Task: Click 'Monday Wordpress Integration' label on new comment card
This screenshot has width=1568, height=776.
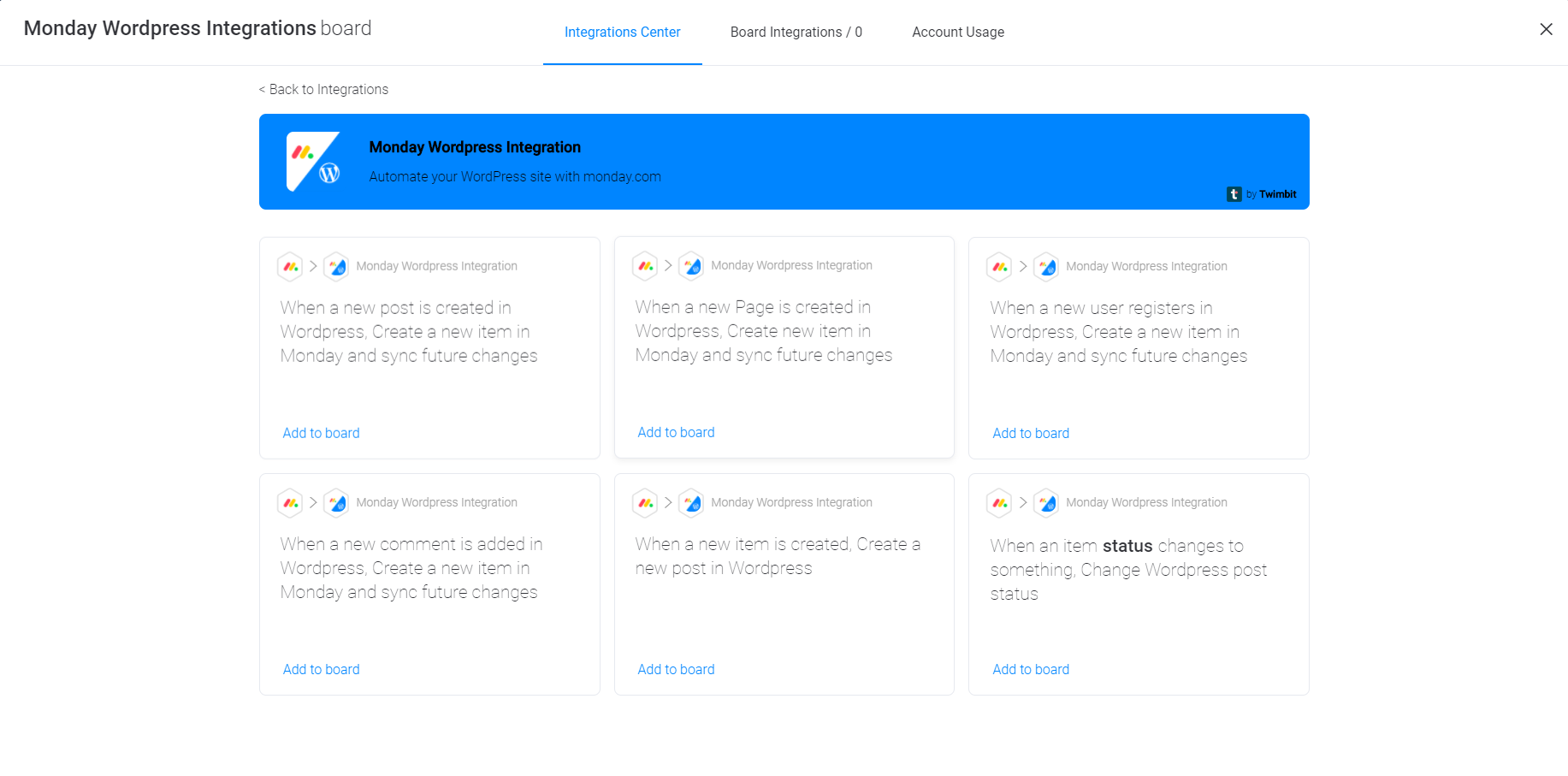Action: (x=436, y=502)
